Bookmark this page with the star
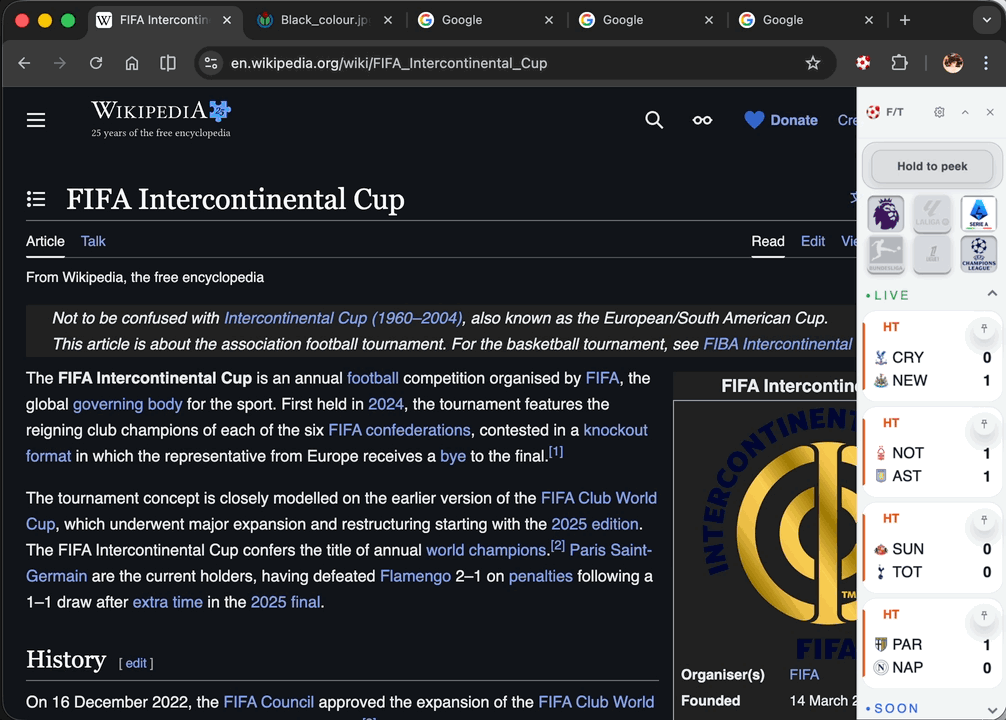Image resolution: width=1006 pixels, height=720 pixels. 813,63
